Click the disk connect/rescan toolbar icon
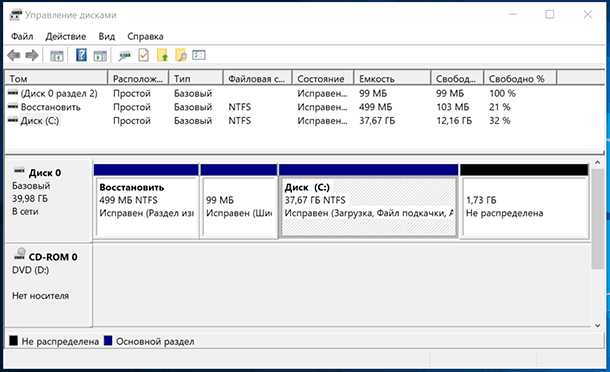Screen dimensions: 610x372 point(125,56)
